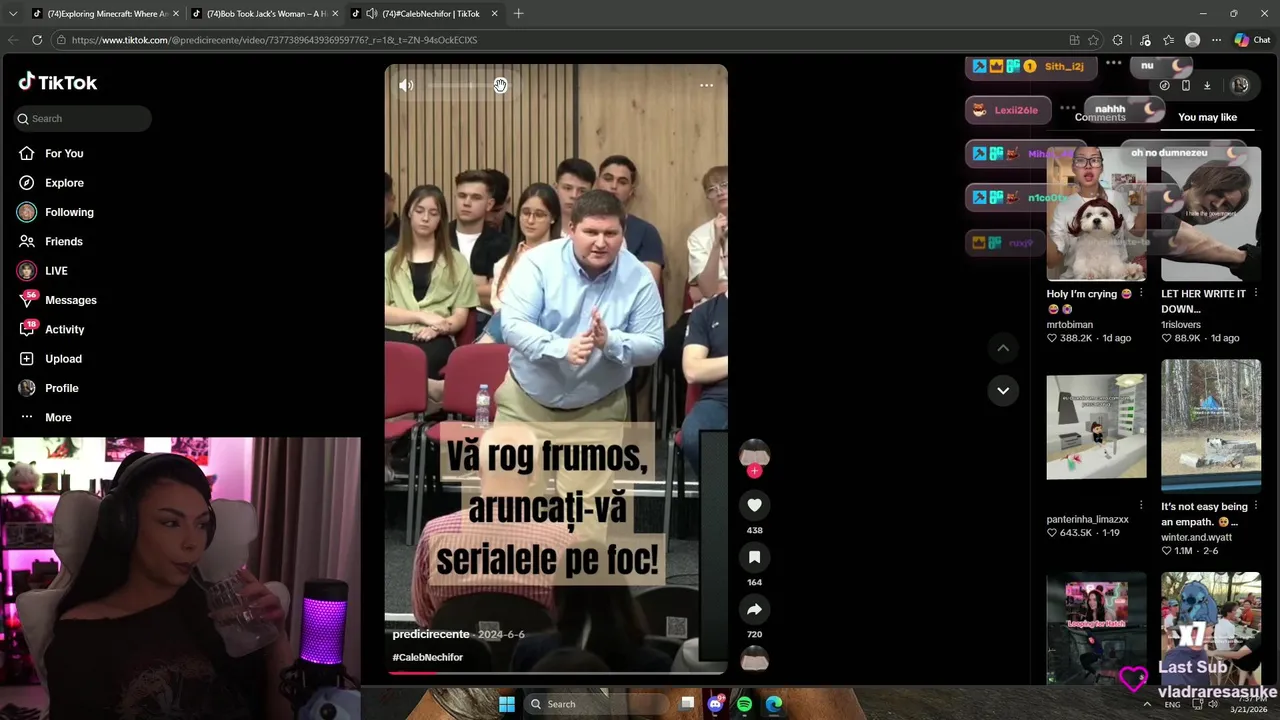This screenshot has height=720, width=1280.
Task: Show hidden icons in the system tray
Action: pos(1147,704)
